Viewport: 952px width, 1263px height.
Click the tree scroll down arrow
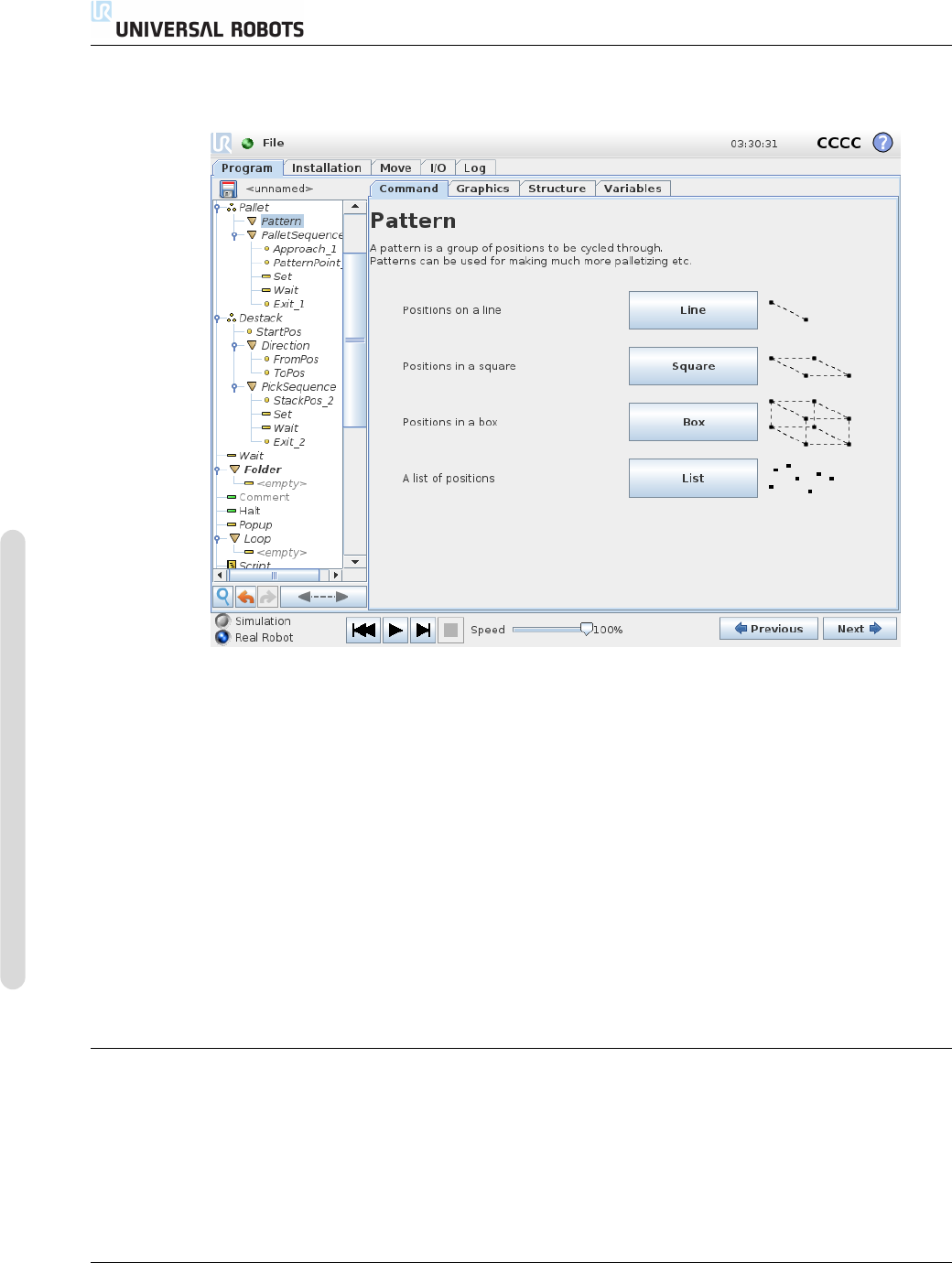tap(354, 562)
